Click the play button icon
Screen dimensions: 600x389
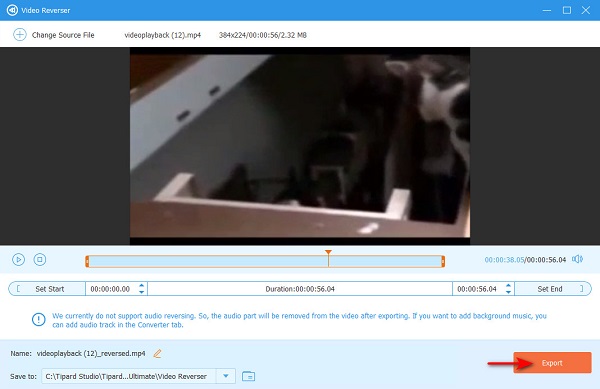(18, 259)
